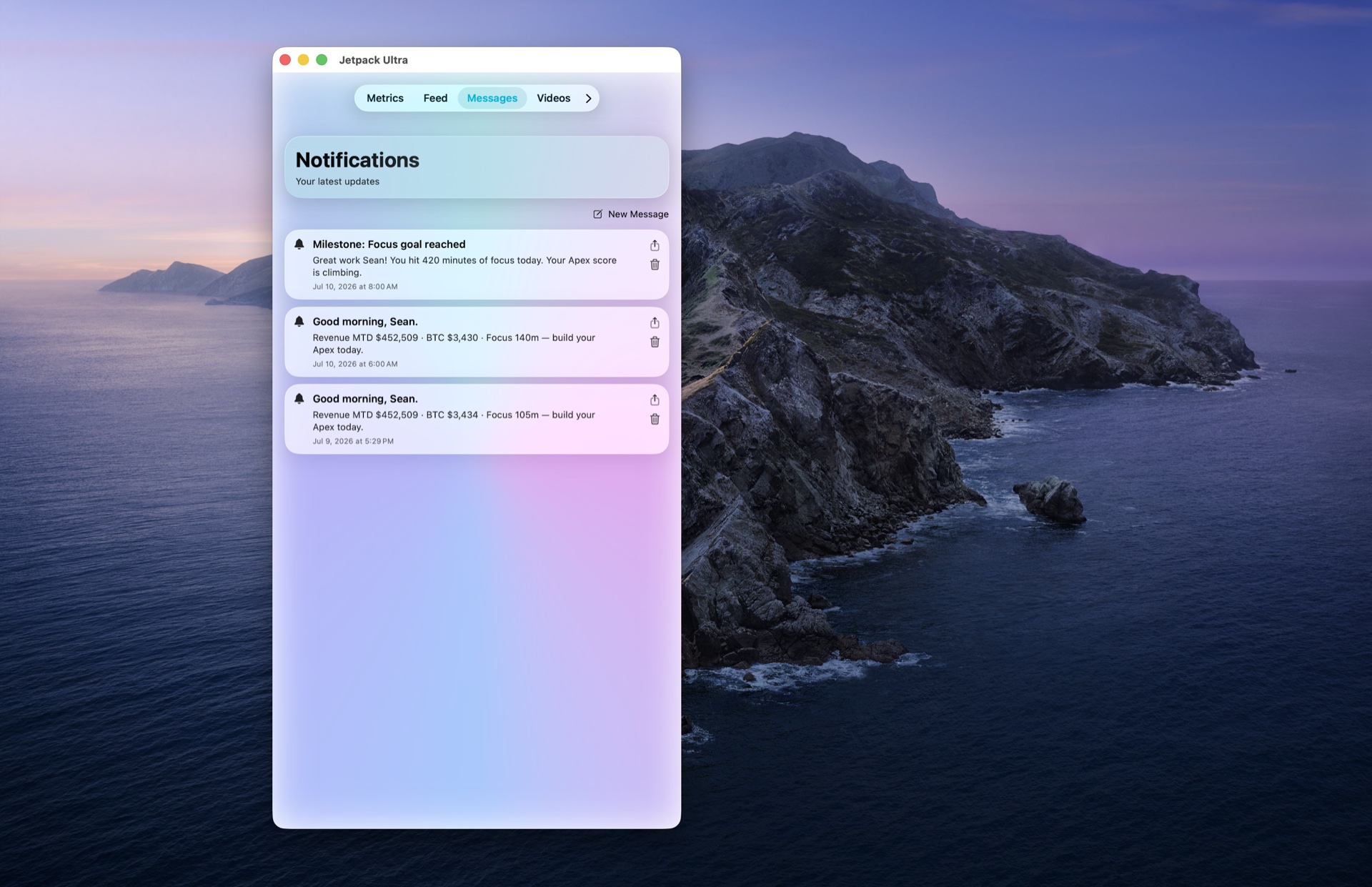
Task: Delete the Milestone: Focus goal reached notification
Action: (655, 264)
